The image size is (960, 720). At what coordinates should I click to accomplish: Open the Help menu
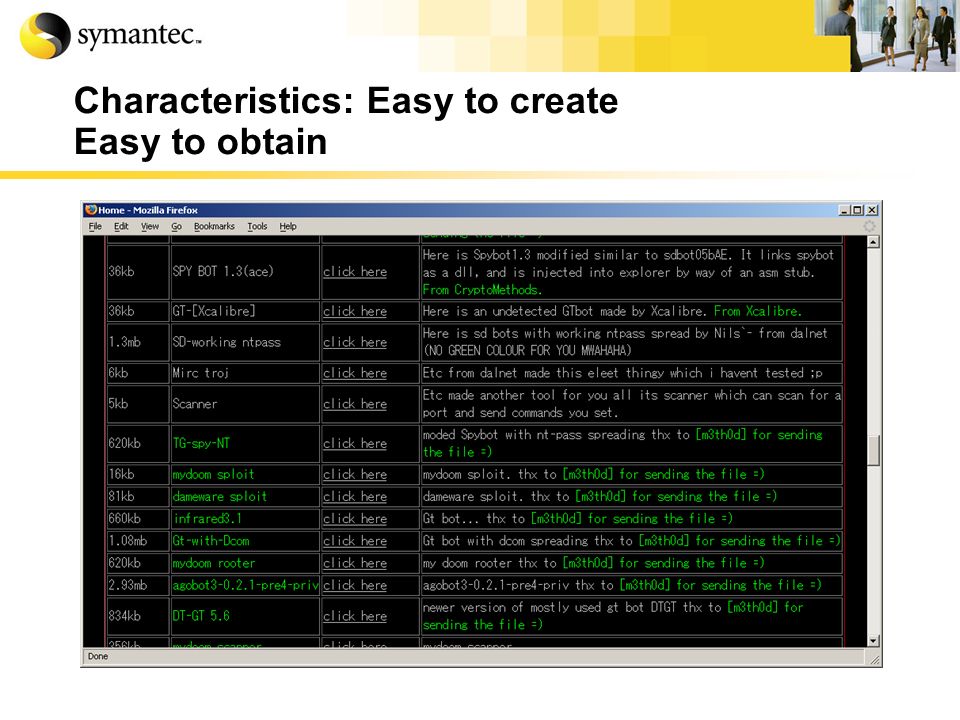(x=288, y=227)
